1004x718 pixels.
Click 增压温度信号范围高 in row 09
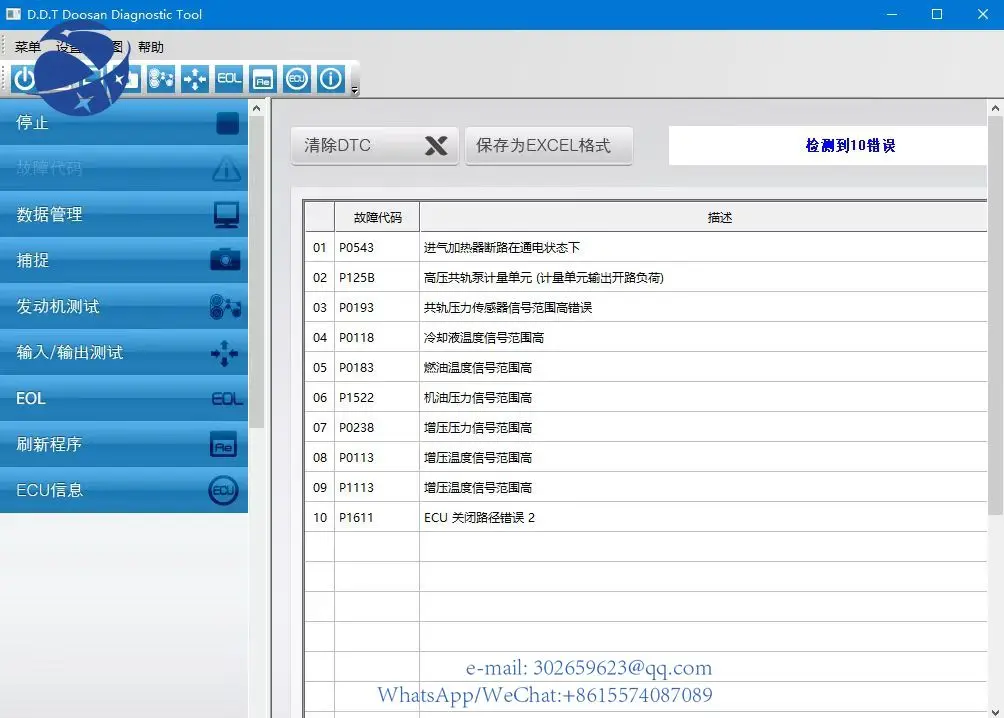pyautogui.click(x=478, y=487)
